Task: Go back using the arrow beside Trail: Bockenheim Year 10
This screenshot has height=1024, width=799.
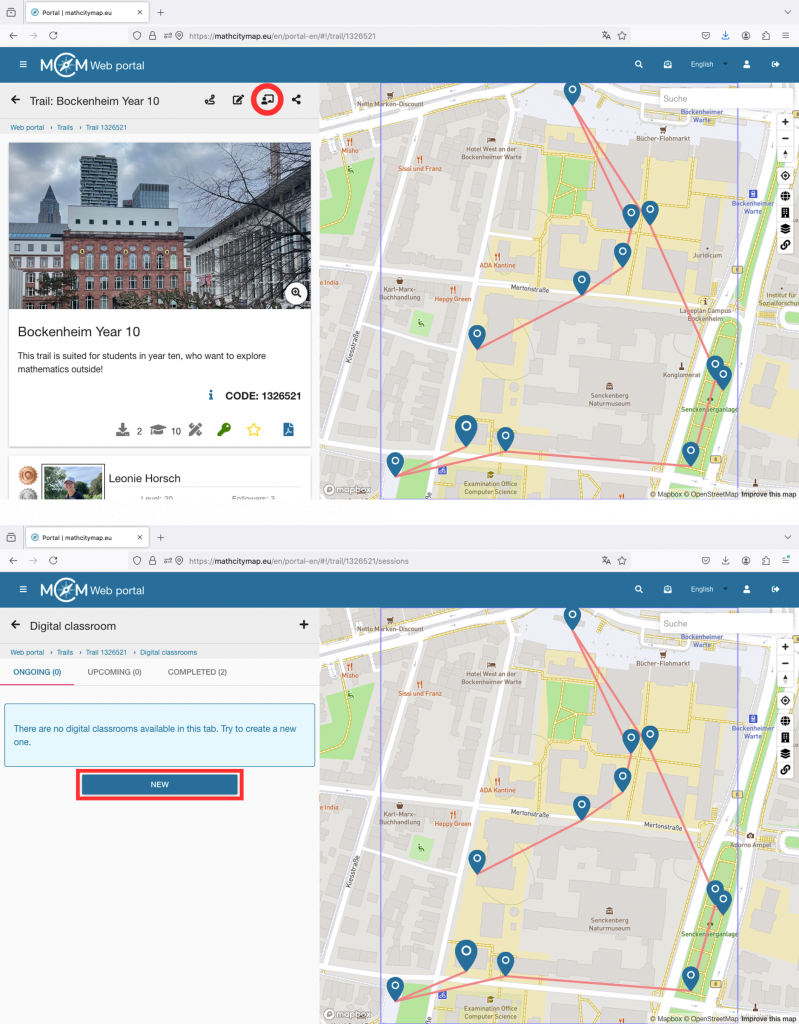Action: tap(15, 100)
